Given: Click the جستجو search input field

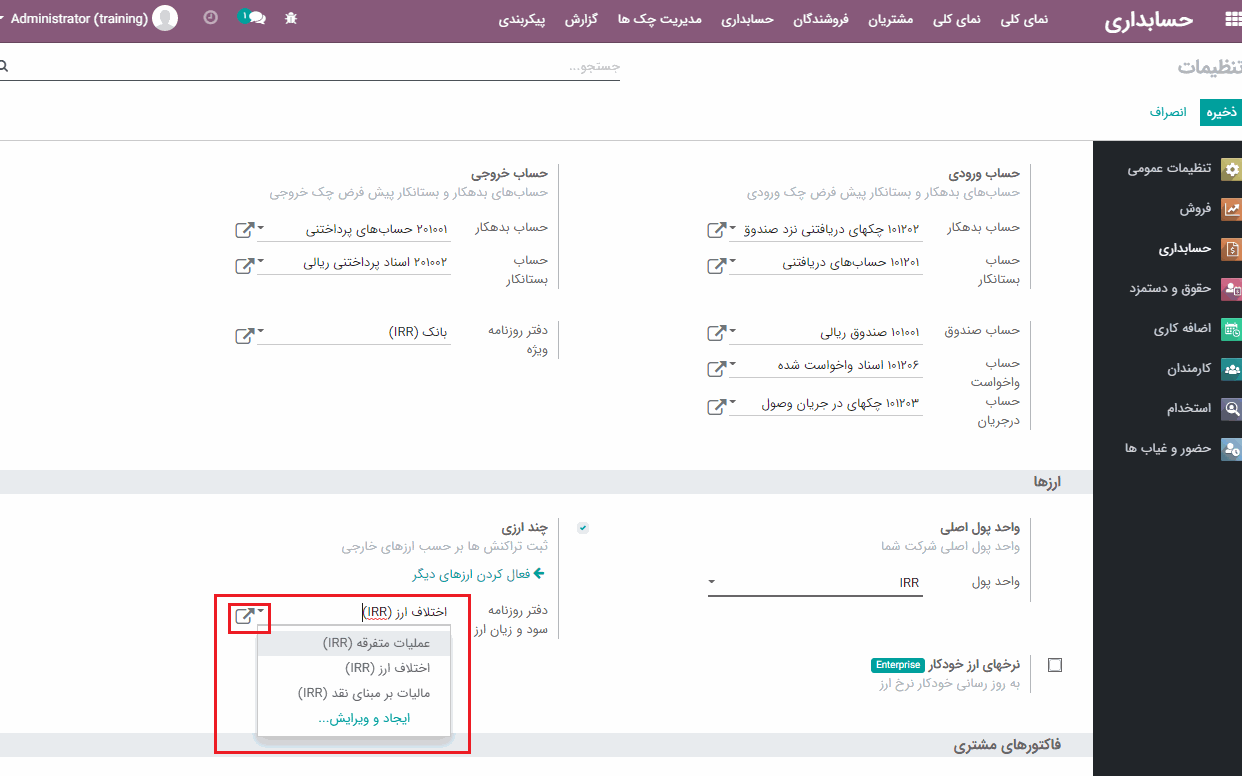Looking at the screenshot, I should [x=310, y=66].
